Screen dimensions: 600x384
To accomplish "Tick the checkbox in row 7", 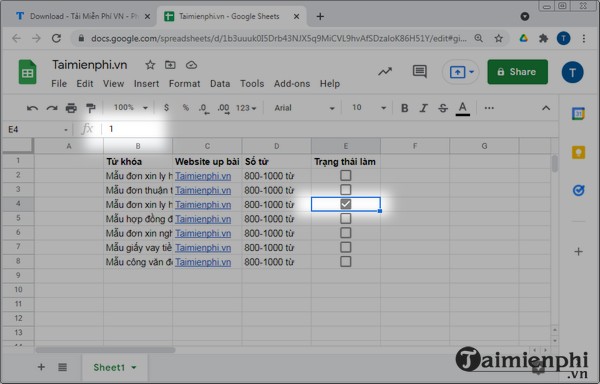I will click(x=346, y=247).
